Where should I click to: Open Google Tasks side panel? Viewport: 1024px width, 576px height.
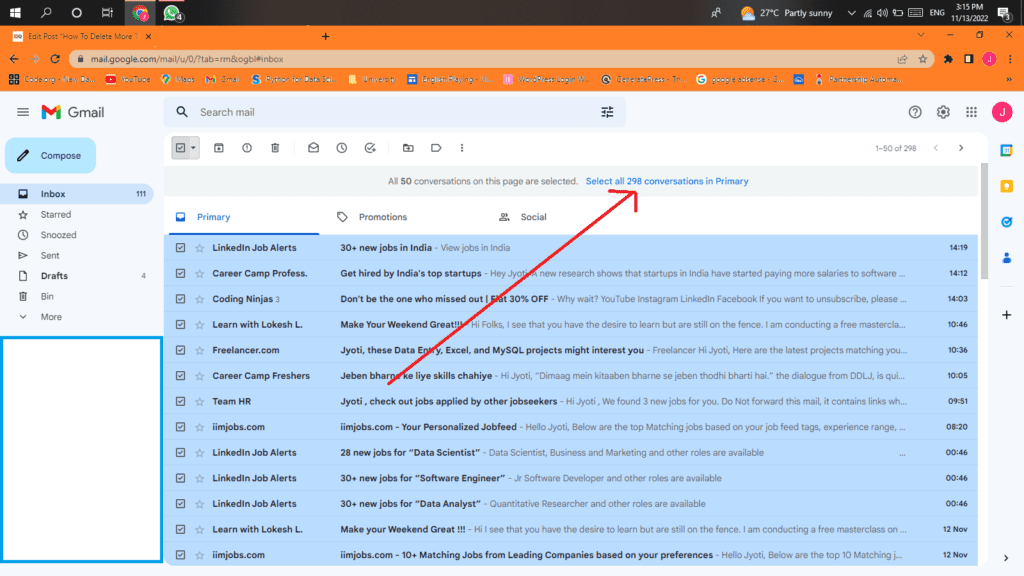coord(1006,222)
